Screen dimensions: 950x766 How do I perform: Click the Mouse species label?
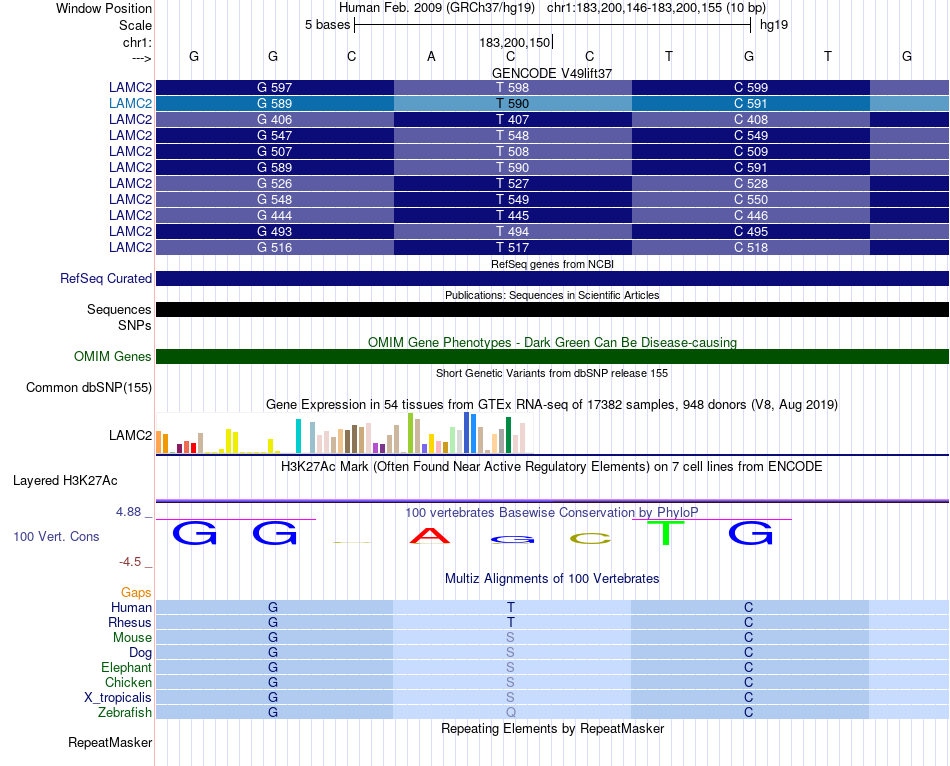[132, 638]
